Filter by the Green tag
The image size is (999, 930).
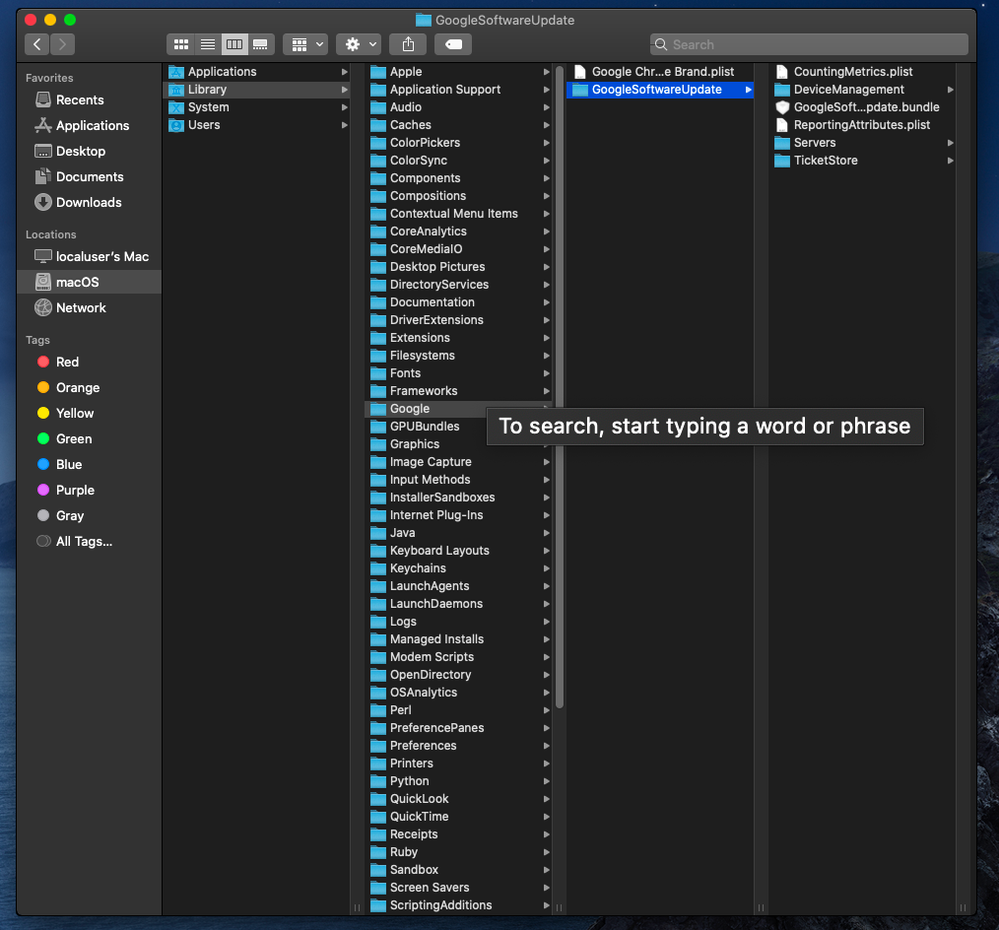click(x=89, y=439)
